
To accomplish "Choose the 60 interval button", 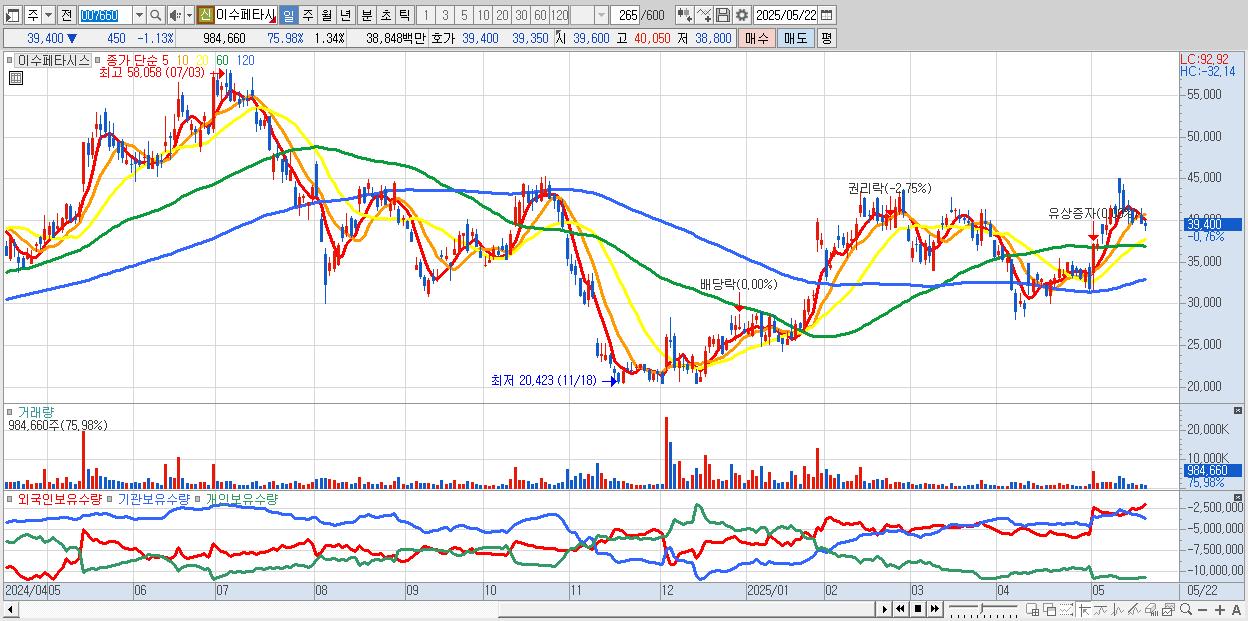I will coord(540,15).
